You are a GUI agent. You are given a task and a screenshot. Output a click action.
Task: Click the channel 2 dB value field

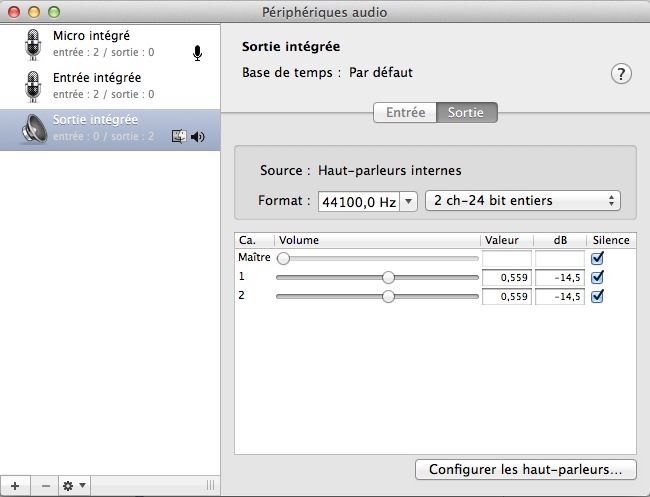coord(559,296)
